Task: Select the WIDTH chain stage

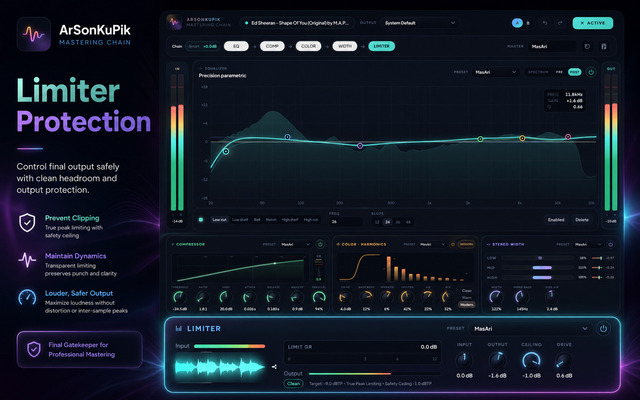Action: tap(345, 46)
